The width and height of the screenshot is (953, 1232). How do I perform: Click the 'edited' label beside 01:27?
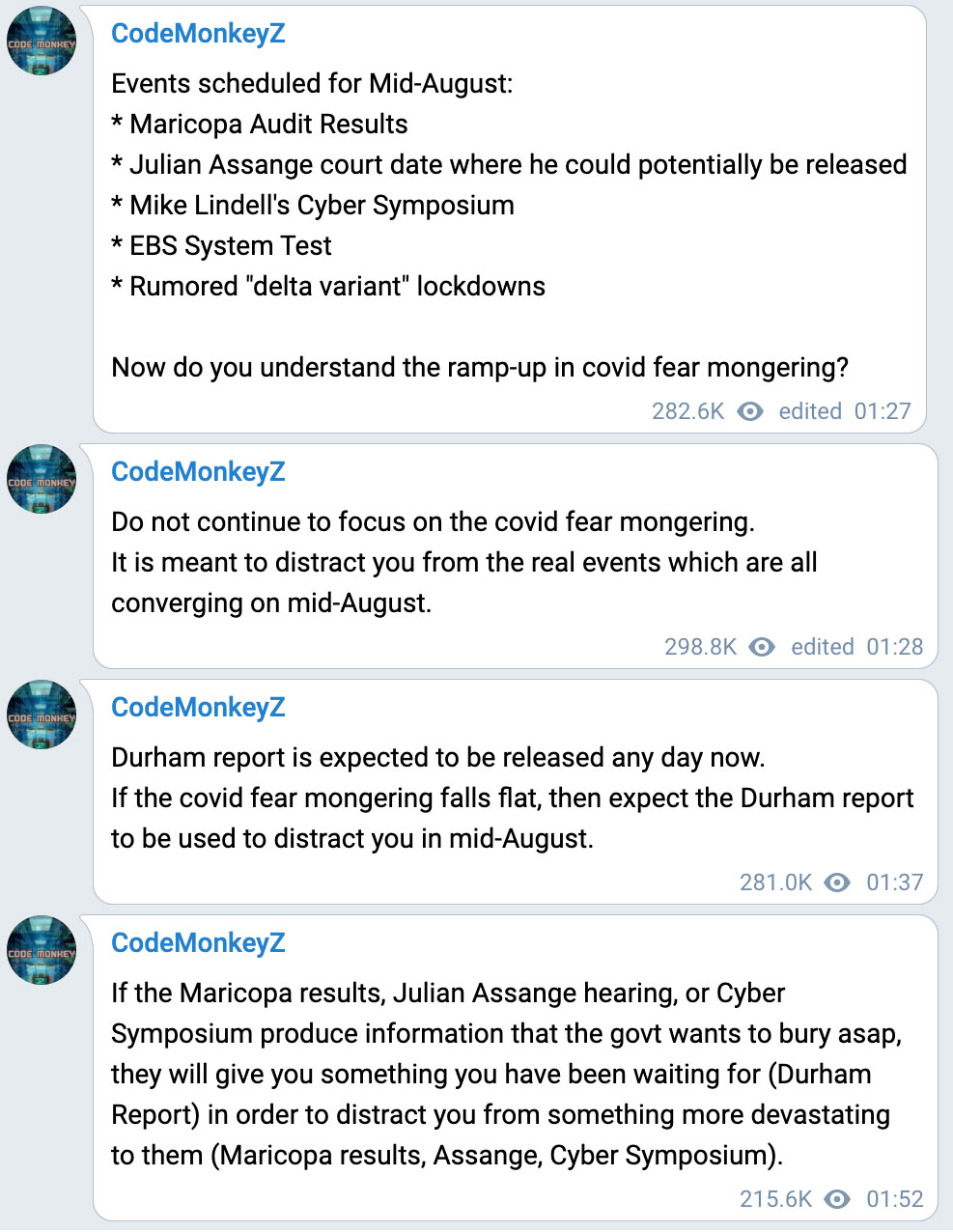[x=810, y=411]
